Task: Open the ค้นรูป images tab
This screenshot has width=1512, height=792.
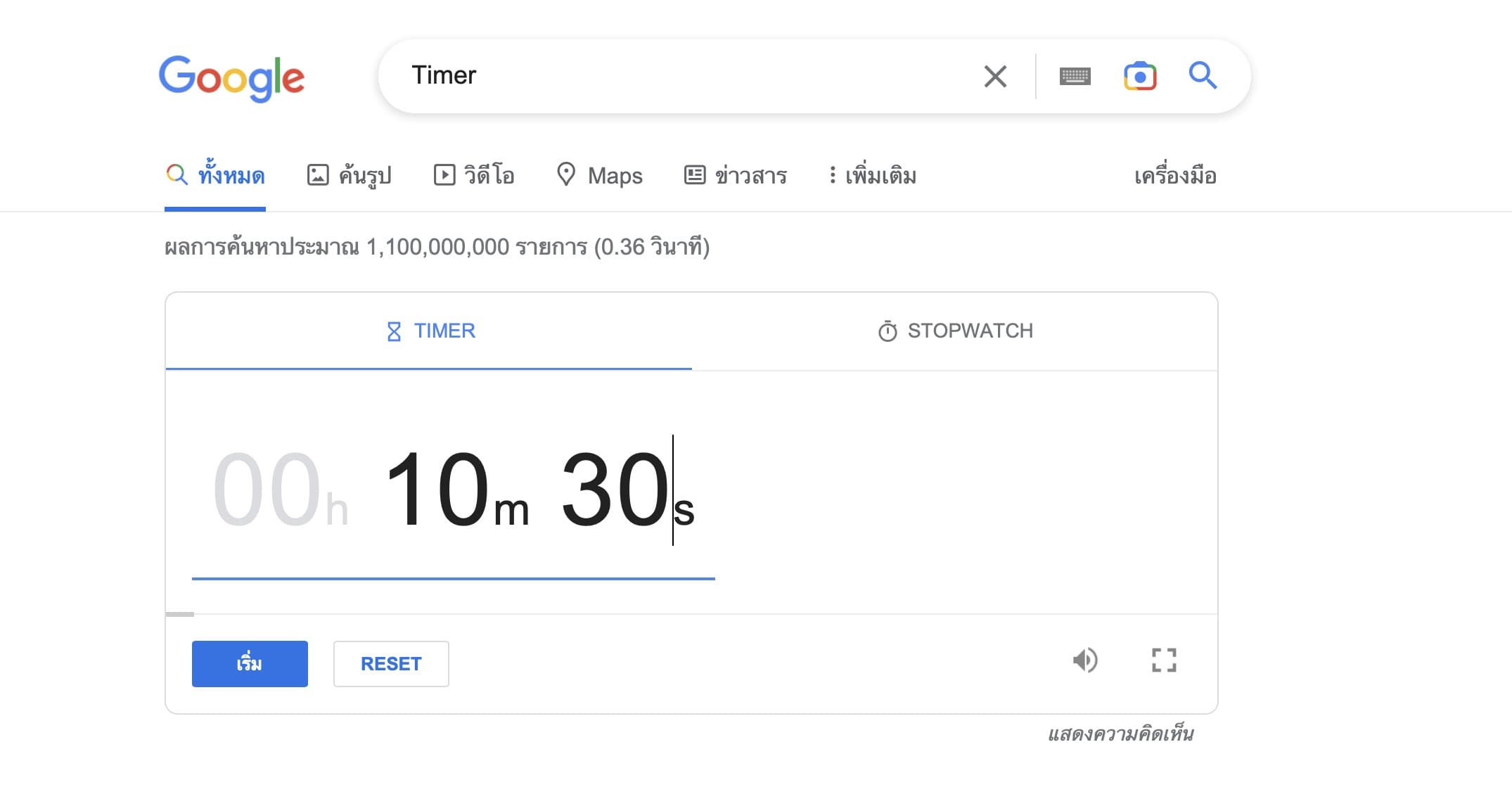Action: pyautogui.click(x=350, y=175)
